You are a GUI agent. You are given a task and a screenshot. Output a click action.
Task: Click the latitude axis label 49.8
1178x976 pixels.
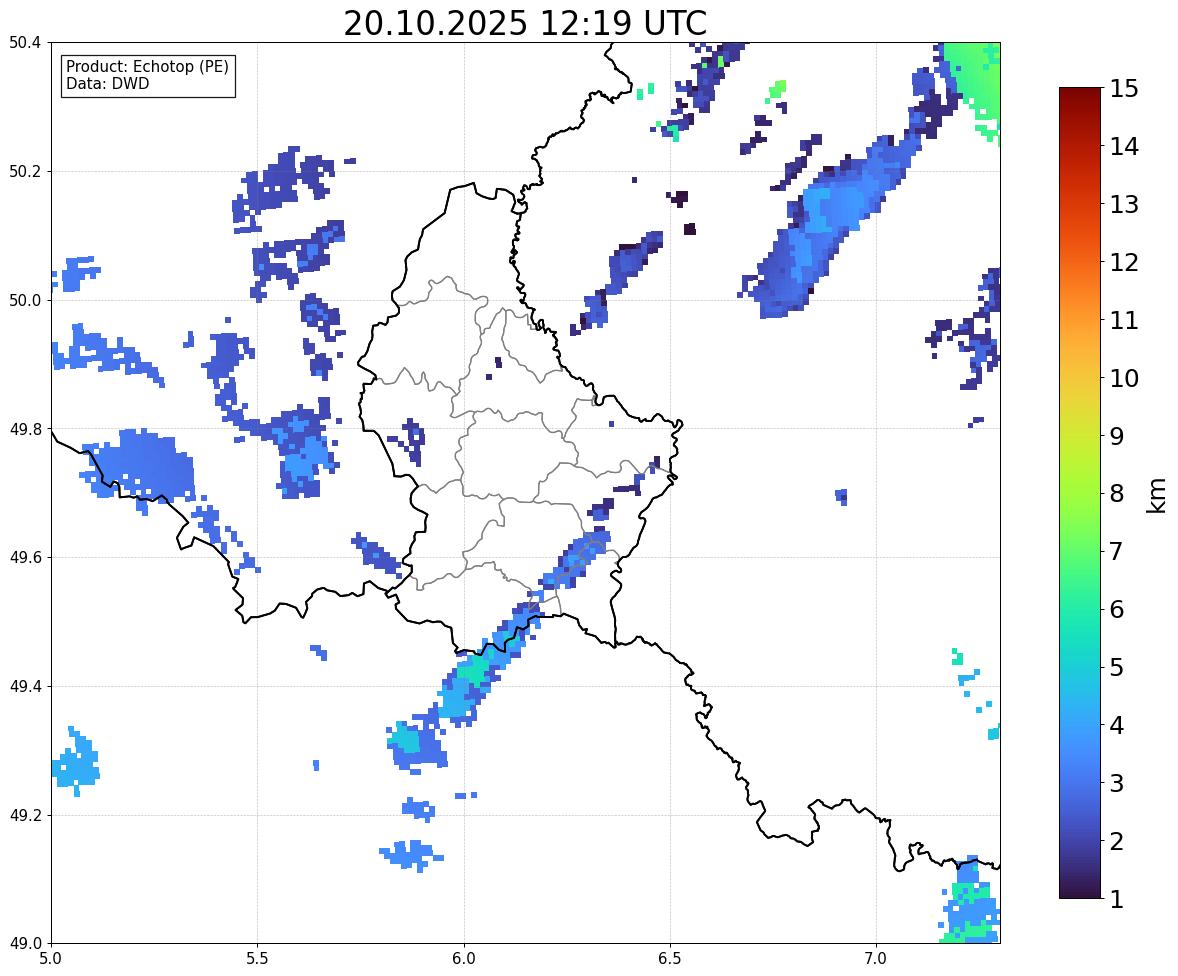pos(24,429)
